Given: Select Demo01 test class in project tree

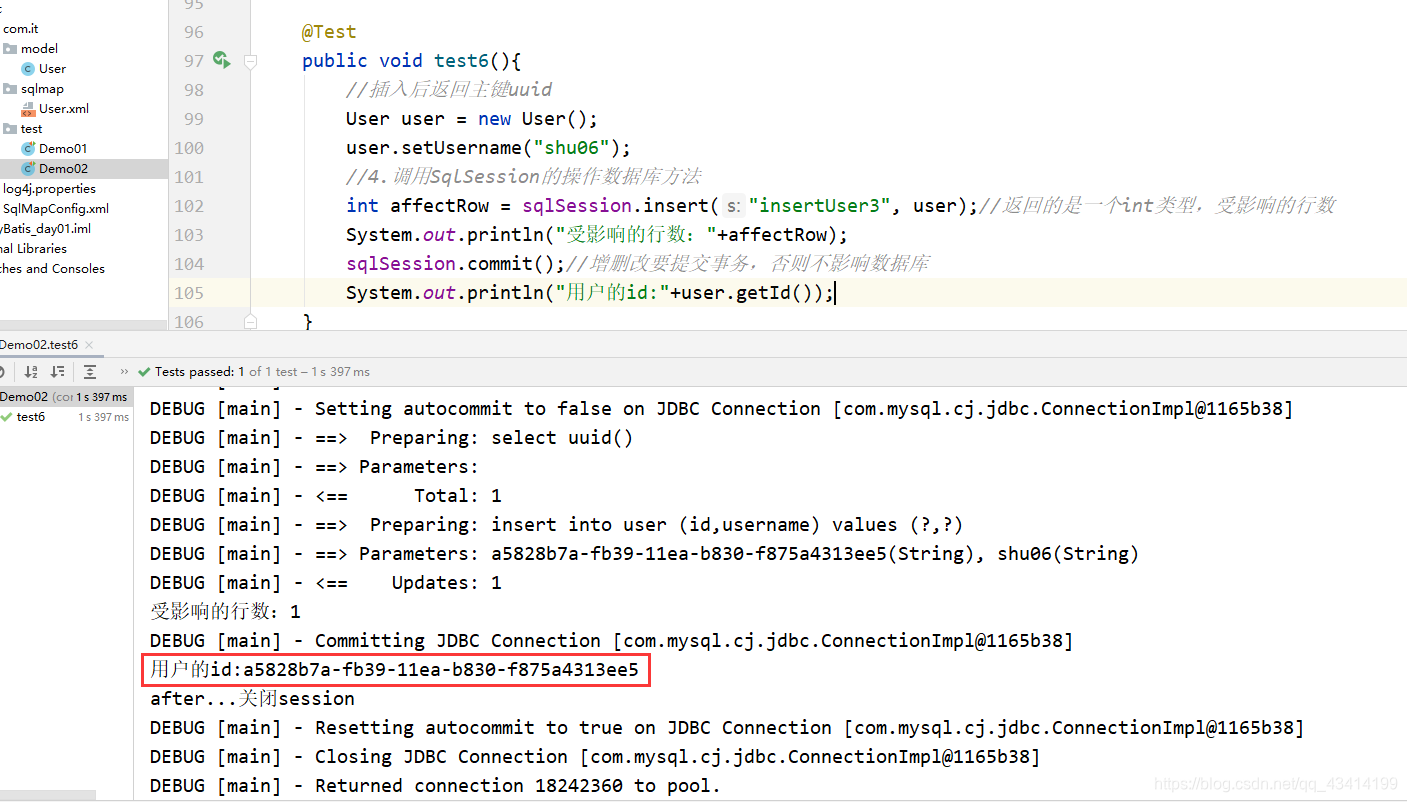Looking at the screenshot, I should (63, 149).
